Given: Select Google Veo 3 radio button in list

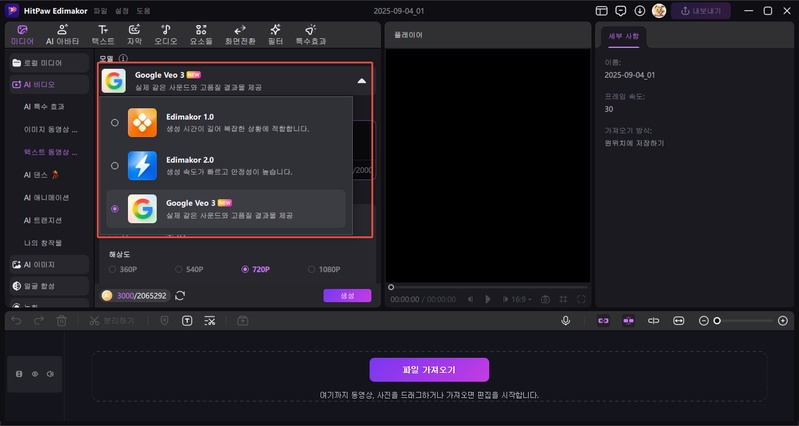Looking at the screenshot, I should coord(115,208).
